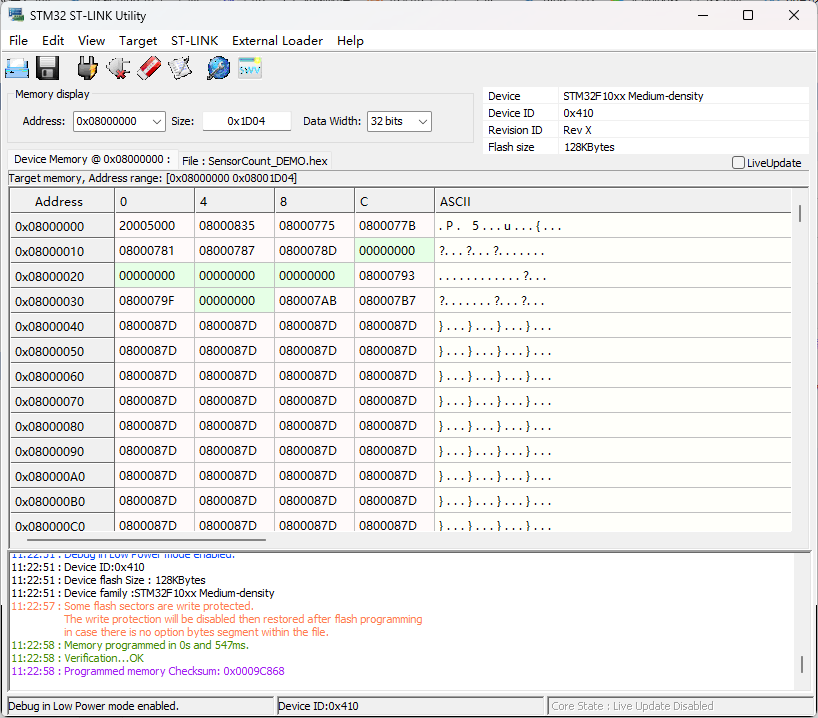
Task: Select memory cell 0800079F
Action: [154, 301]
